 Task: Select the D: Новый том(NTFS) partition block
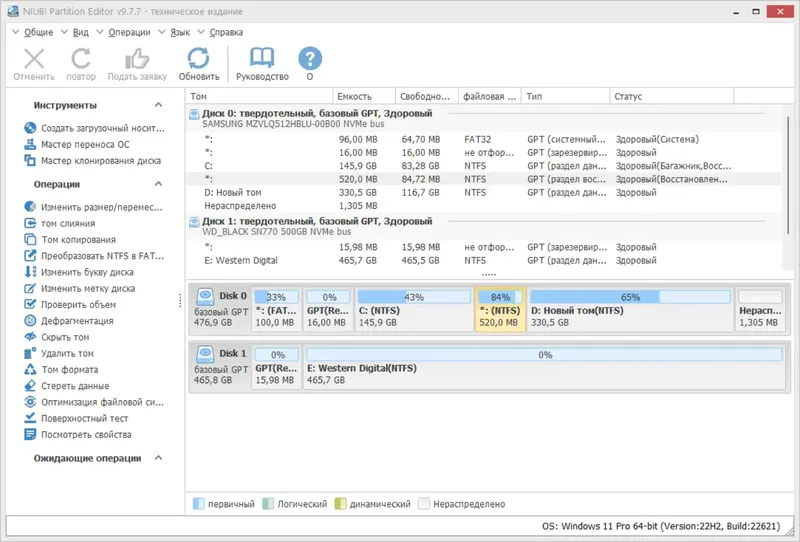pos(630,309)
